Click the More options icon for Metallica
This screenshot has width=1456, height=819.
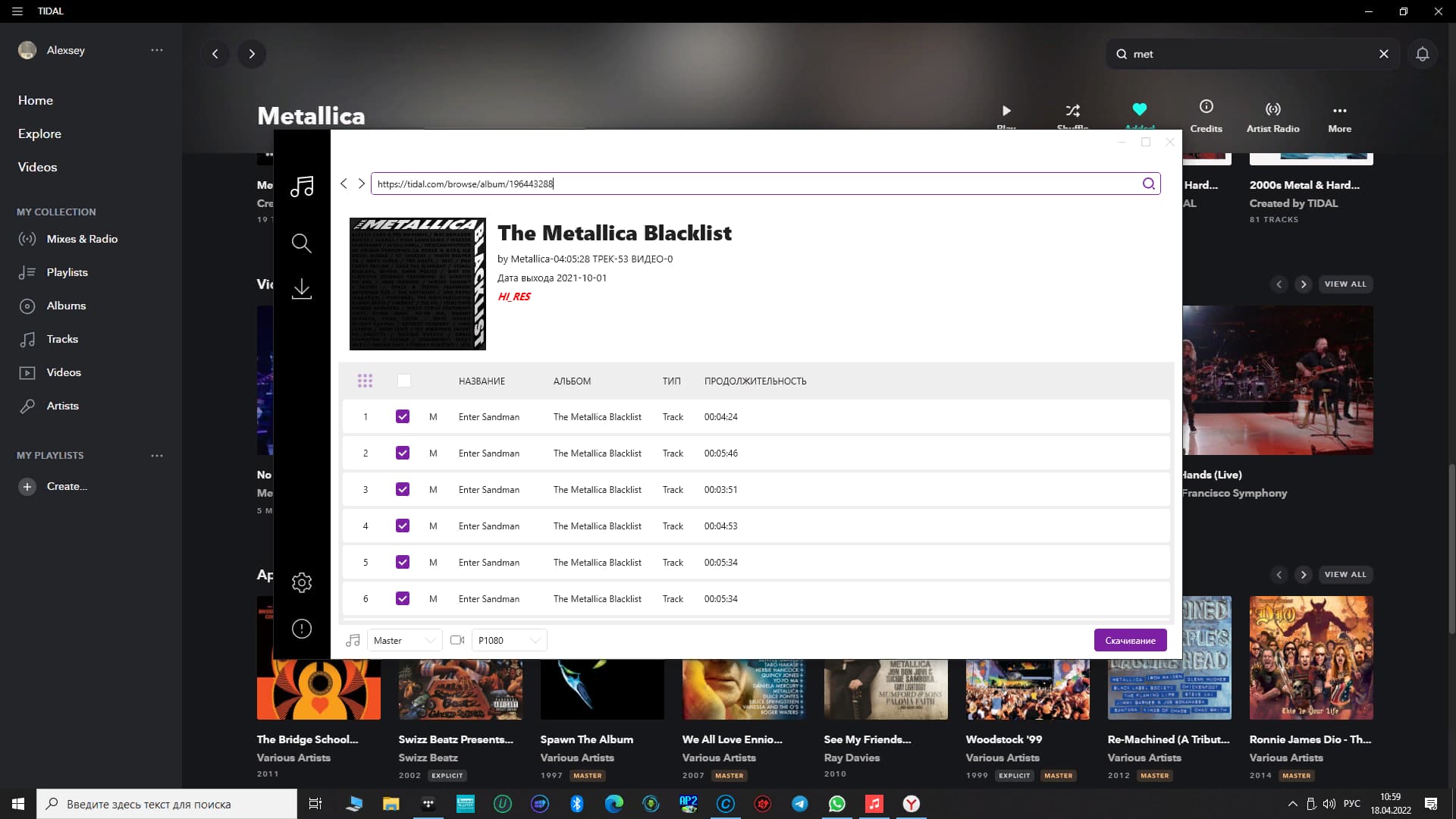click(x=1339, y=110)
